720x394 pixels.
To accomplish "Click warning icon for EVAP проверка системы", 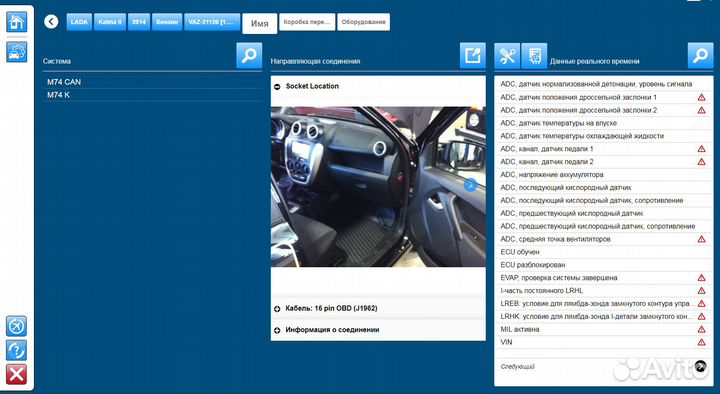I will (x=701, y=278).
